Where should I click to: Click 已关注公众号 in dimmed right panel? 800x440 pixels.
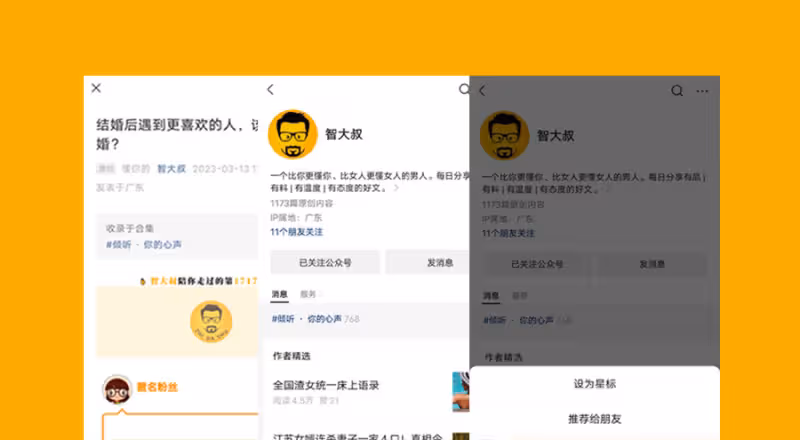(x=537, y=264)
